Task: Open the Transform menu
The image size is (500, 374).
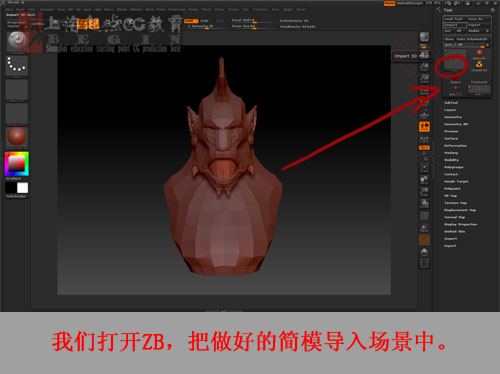Action: (260, 9)
